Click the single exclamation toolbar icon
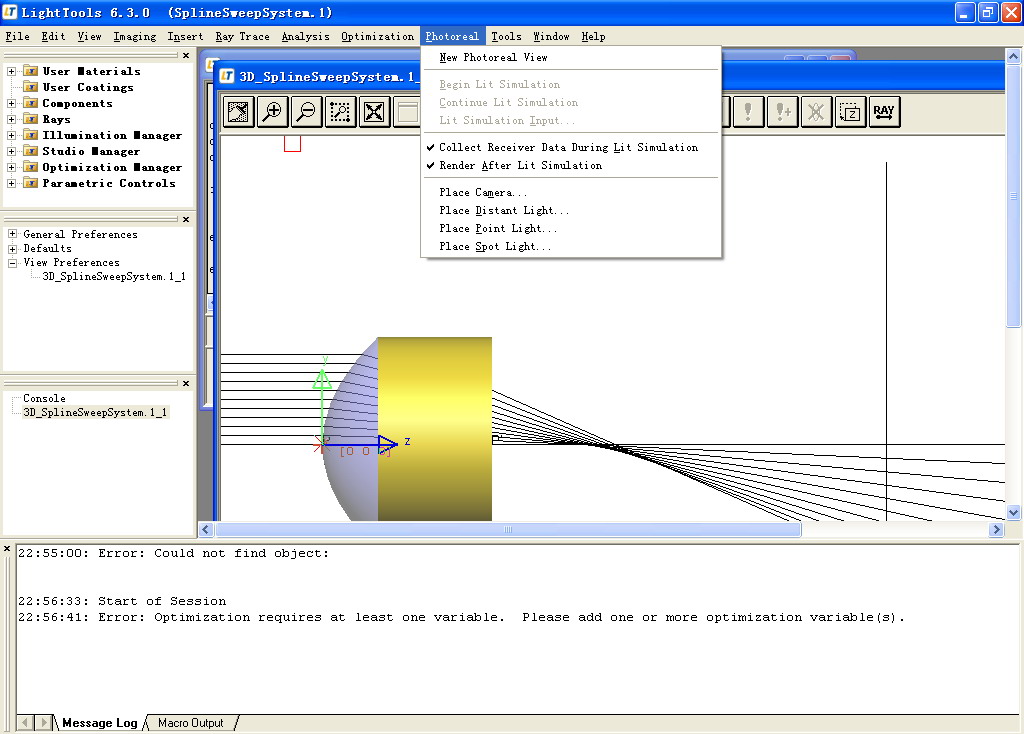Image resolution: width=1024 pixels, height=734 pixels. coord(748,112)
